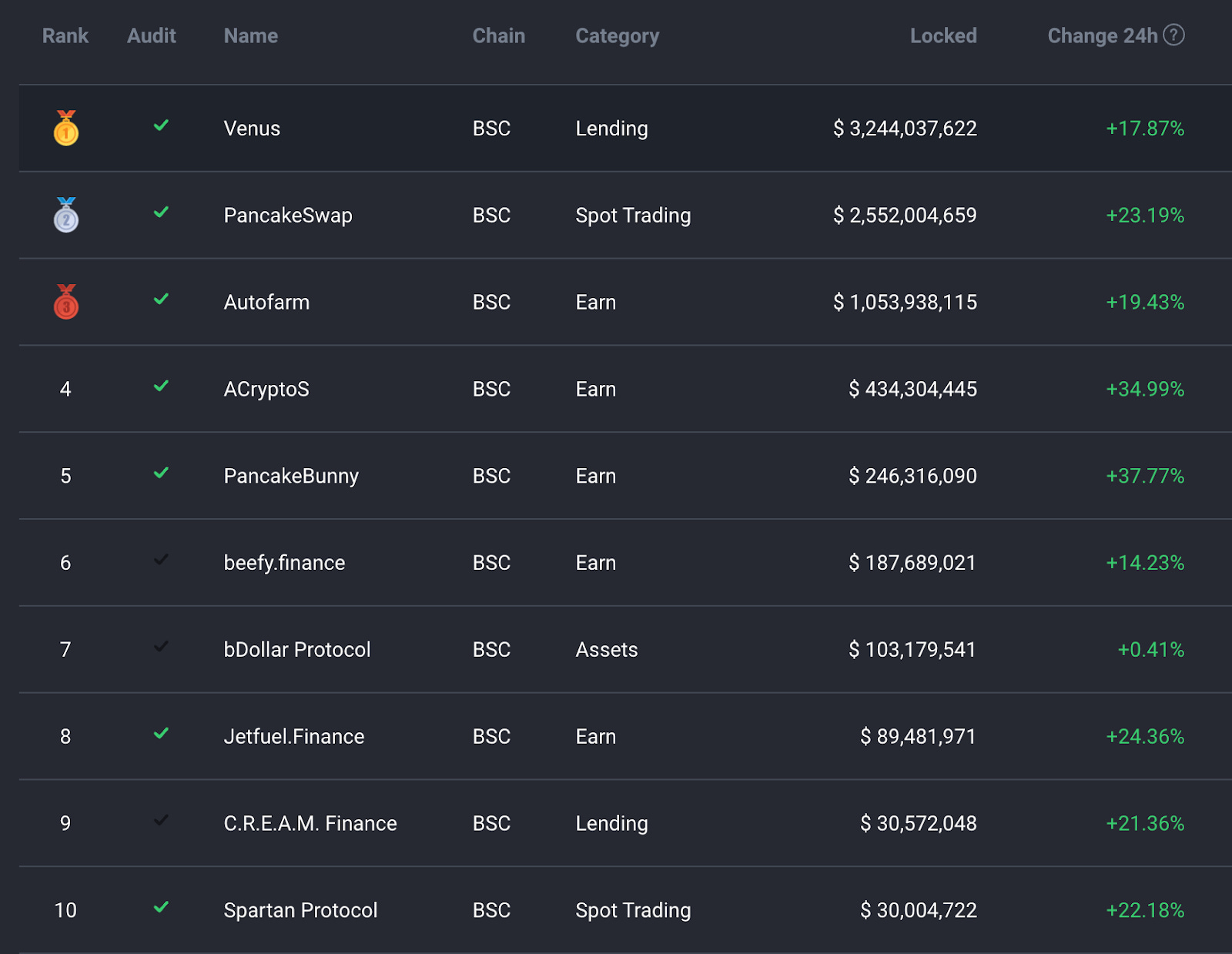Open the Change 24h help question-mark icon
This screenshot has height=954, width=1232.
(1173, 35)
